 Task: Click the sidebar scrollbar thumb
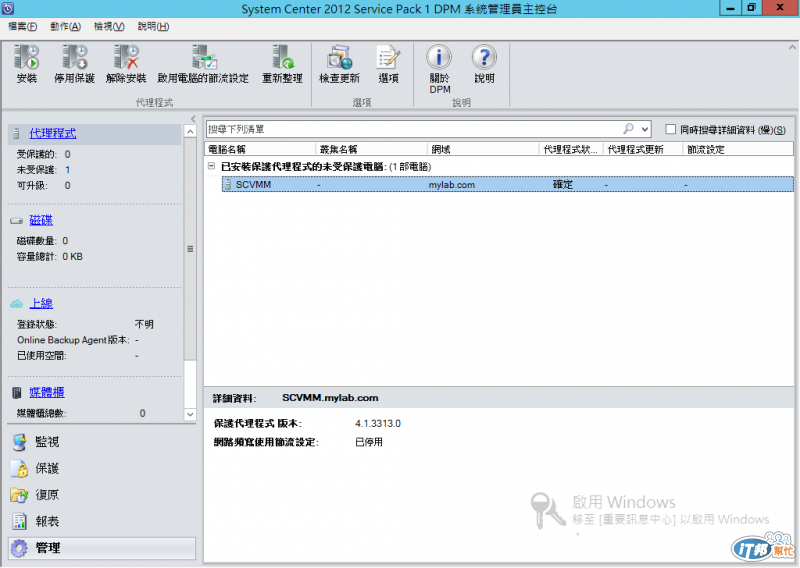pyautogui.click(x=190, y=249)
